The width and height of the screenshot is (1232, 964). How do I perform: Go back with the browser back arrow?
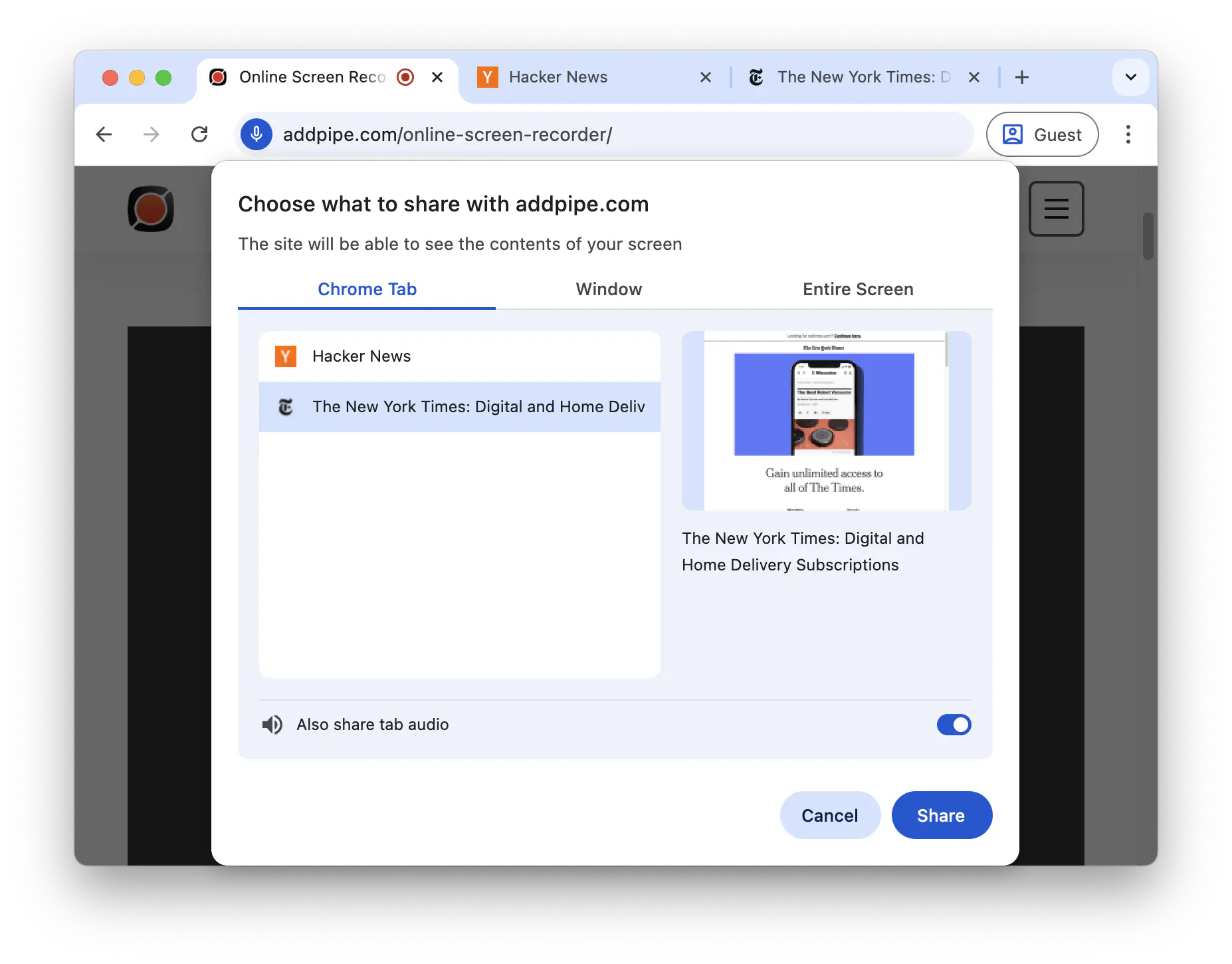(x=104, y=134)
